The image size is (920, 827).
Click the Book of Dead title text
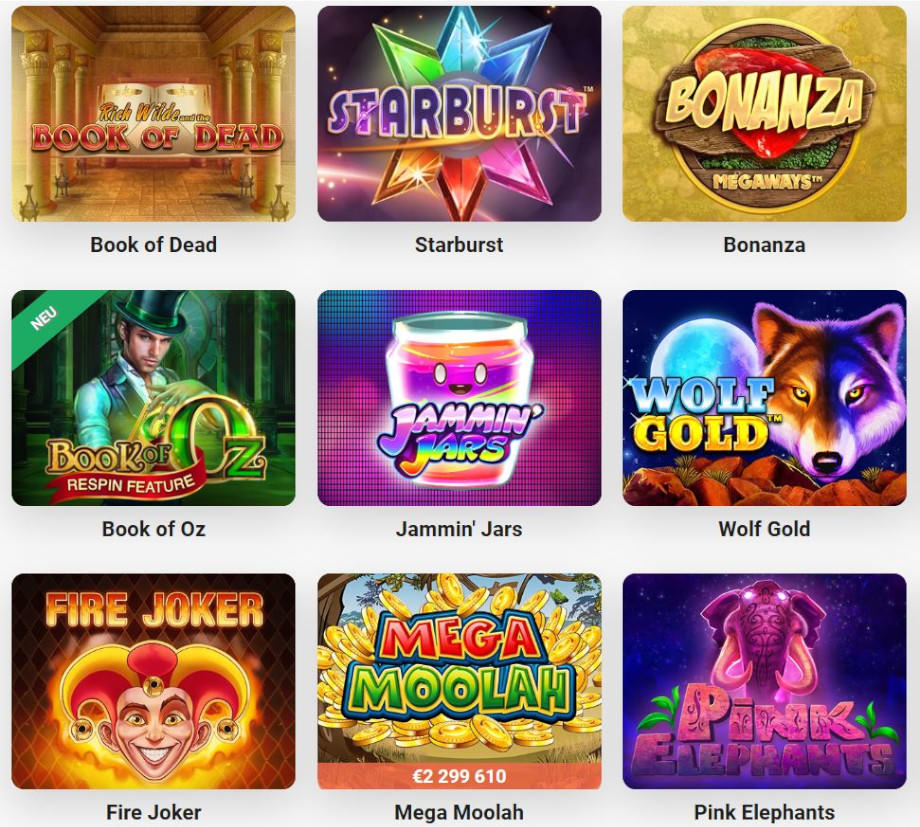(x=154, y=245)
